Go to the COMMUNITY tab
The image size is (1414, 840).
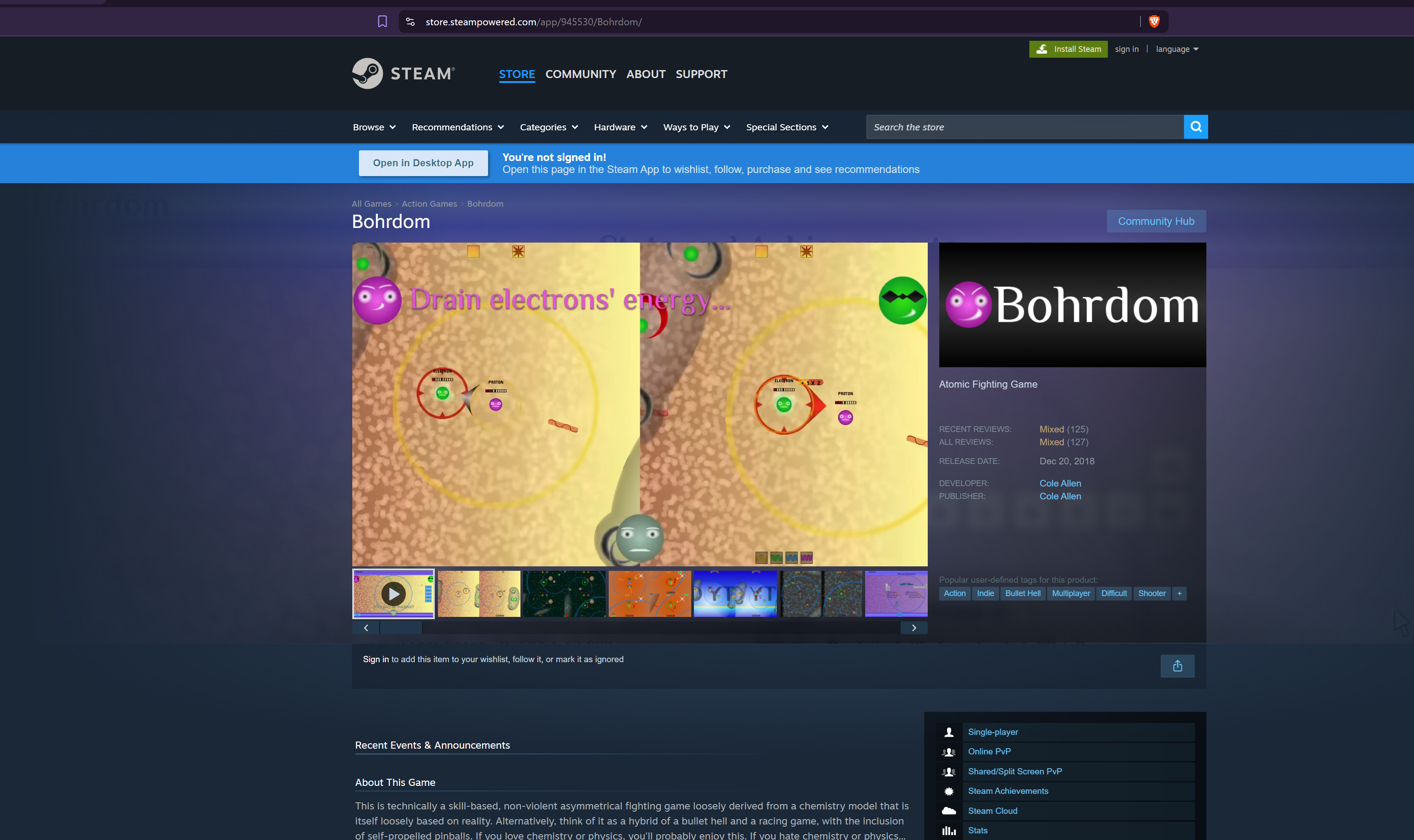(580, 74)
